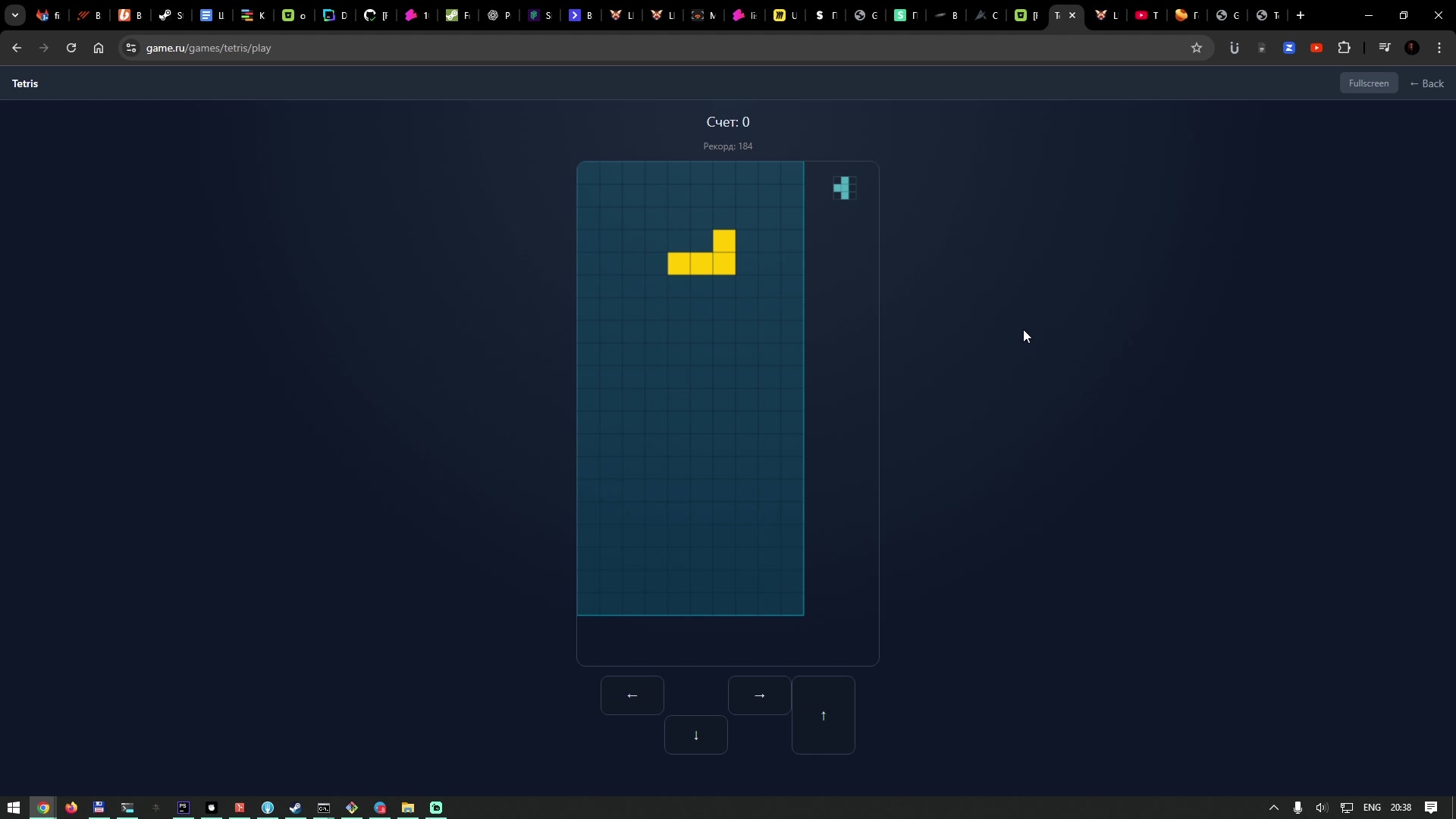Viewport: 1456px width, 819px height.
Task: Open Chrome three-dot menu
Action: pyautogui.click(x=1439, y=48)
